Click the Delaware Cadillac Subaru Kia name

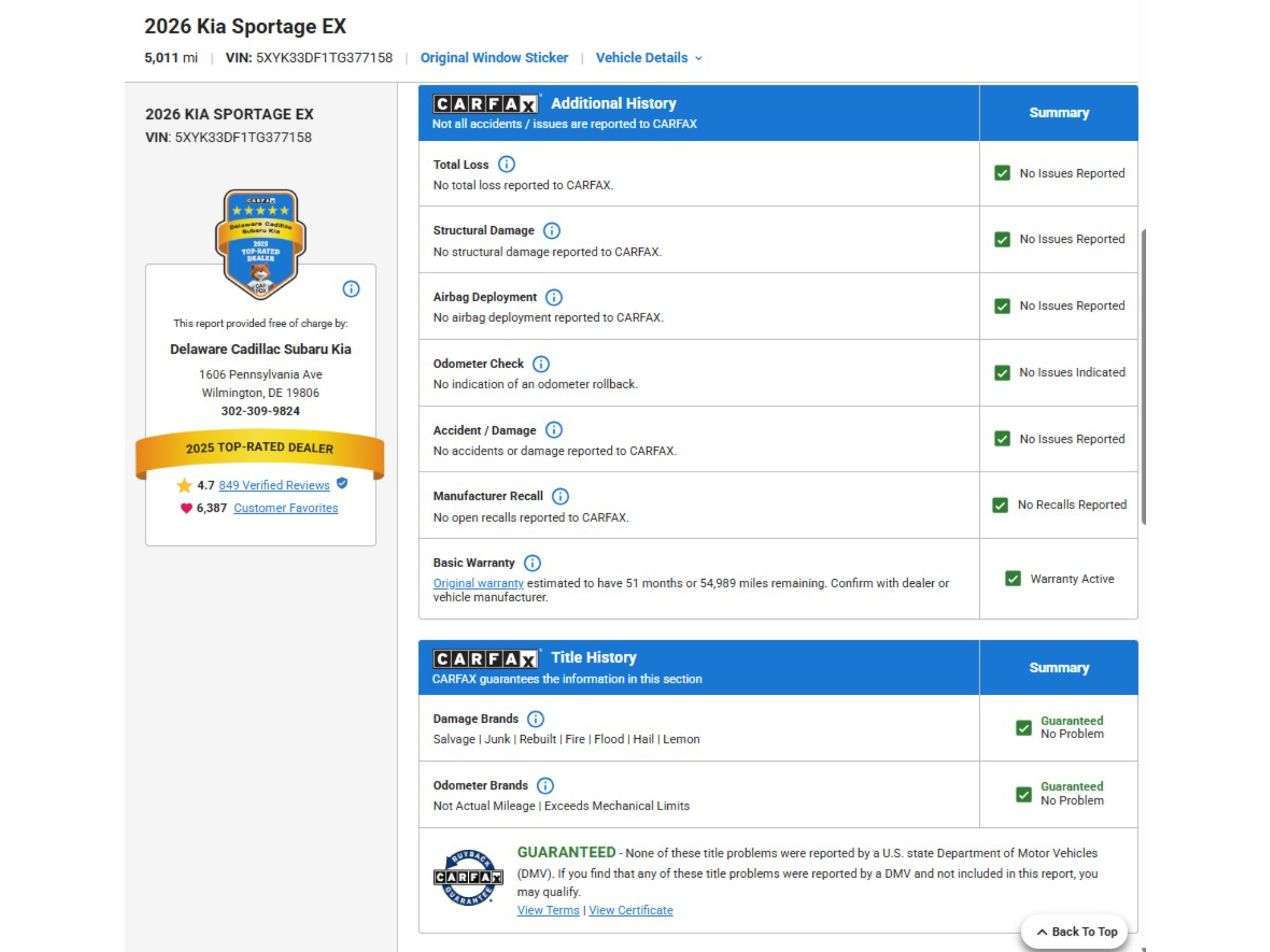pyautogui.click(x=260, y=349)
